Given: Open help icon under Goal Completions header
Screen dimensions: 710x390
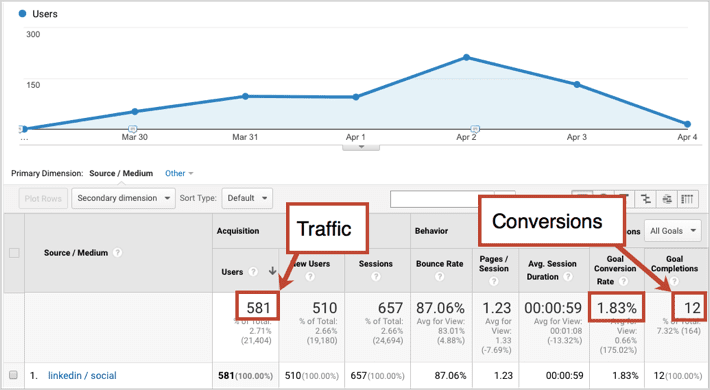Looking at the screenshot, I should tap(675, 281).
